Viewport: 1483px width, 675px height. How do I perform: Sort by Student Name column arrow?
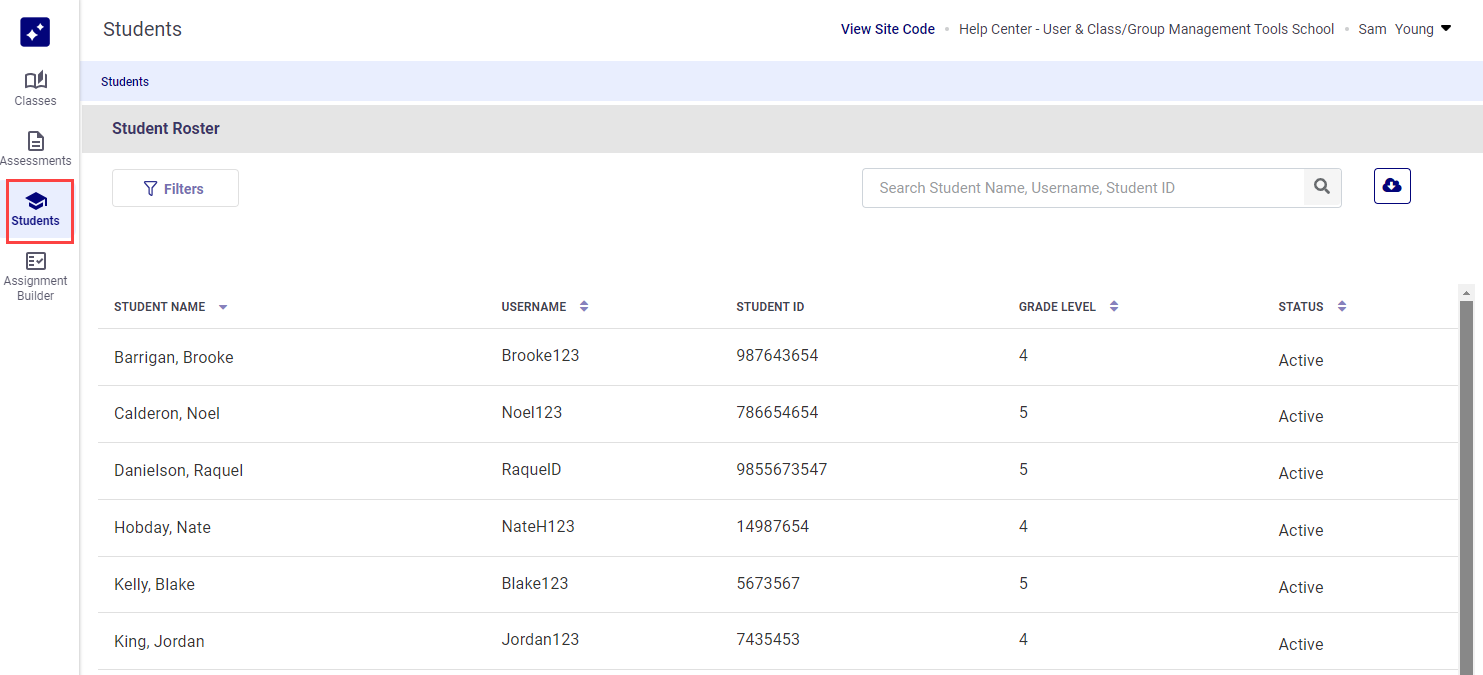click(223, 307)
